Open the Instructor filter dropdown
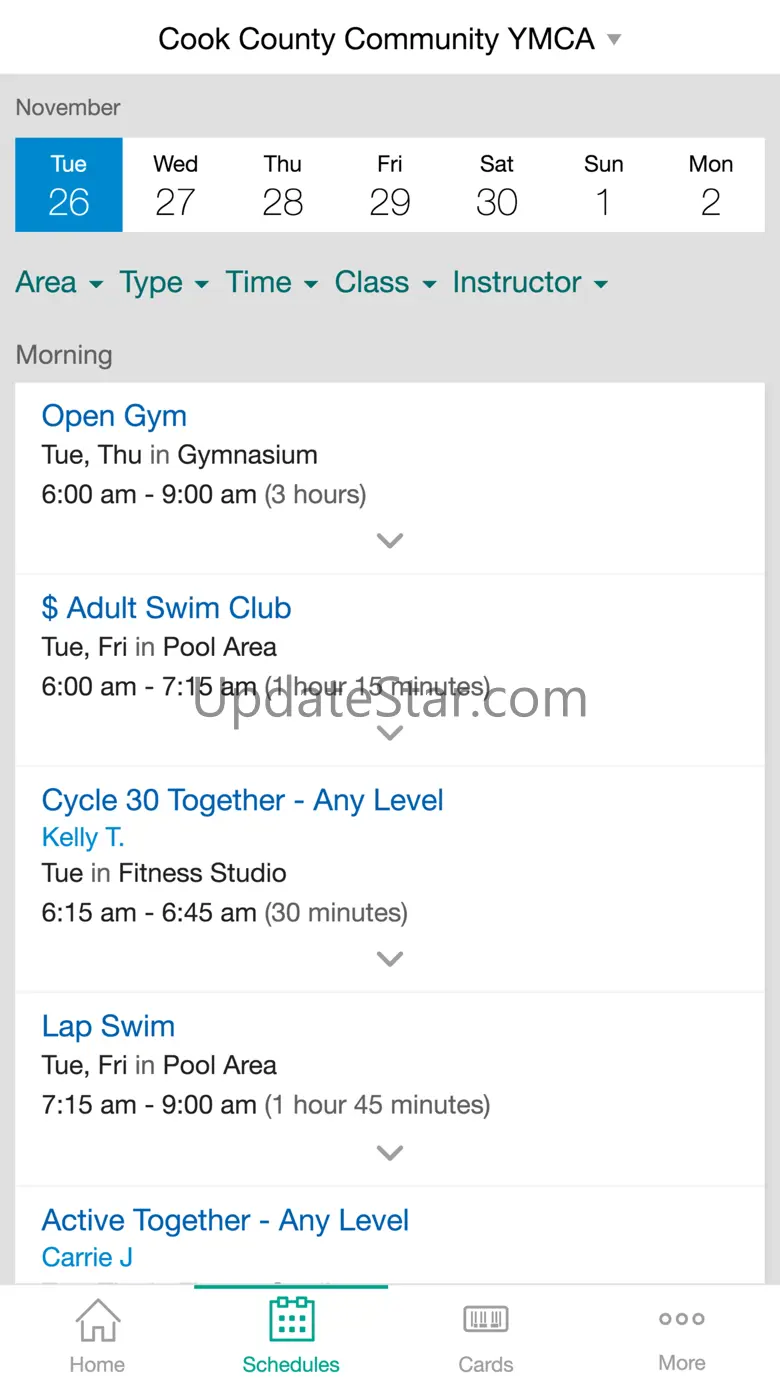The height and width of the screenshot is (1387, 780). [530, 283]
